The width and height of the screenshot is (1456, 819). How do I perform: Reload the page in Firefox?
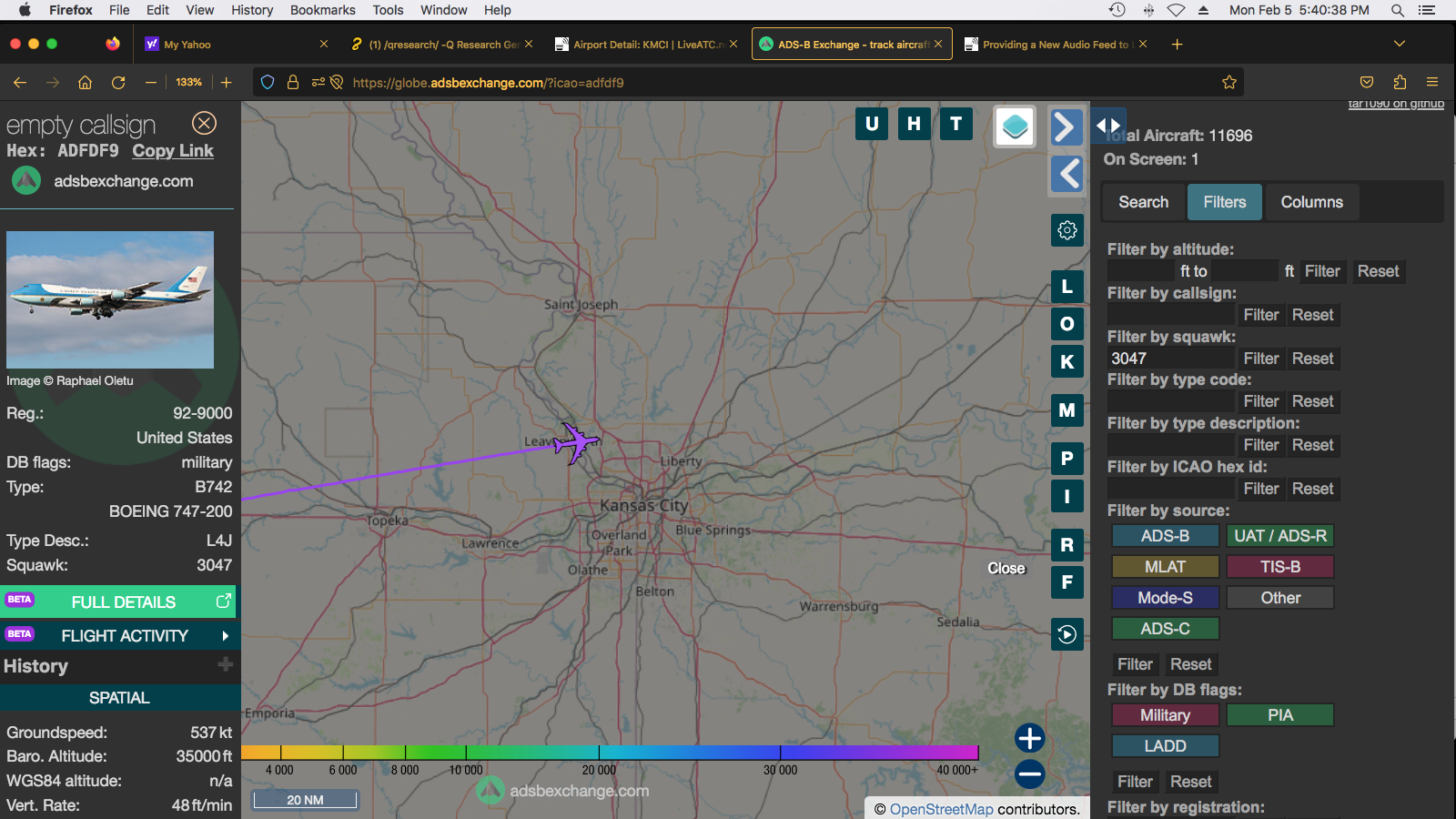click(x=118, y=82)
